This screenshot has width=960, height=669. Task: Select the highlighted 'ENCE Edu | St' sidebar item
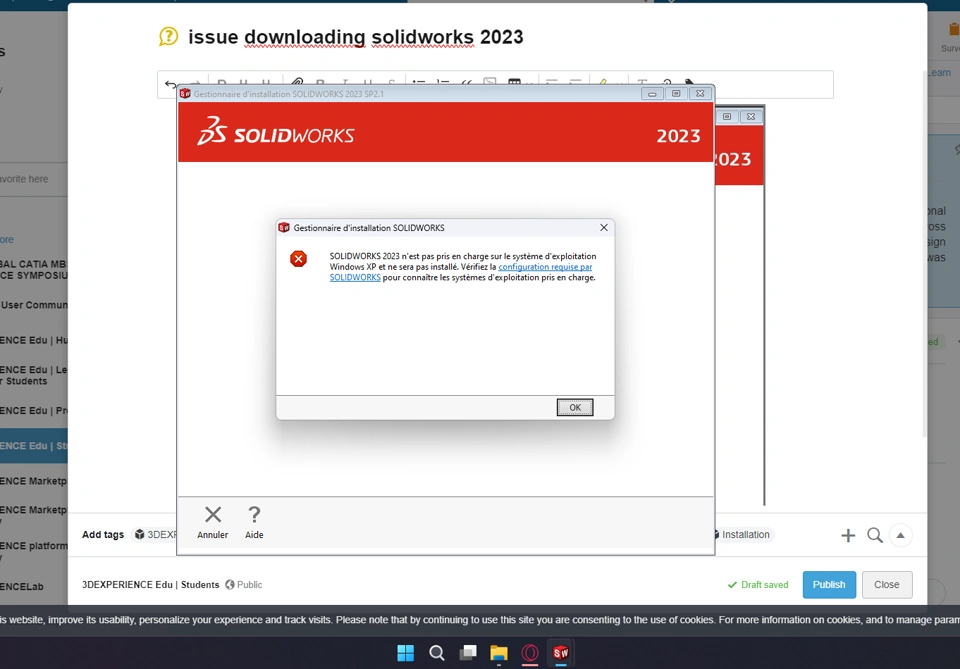pos(34,446)
